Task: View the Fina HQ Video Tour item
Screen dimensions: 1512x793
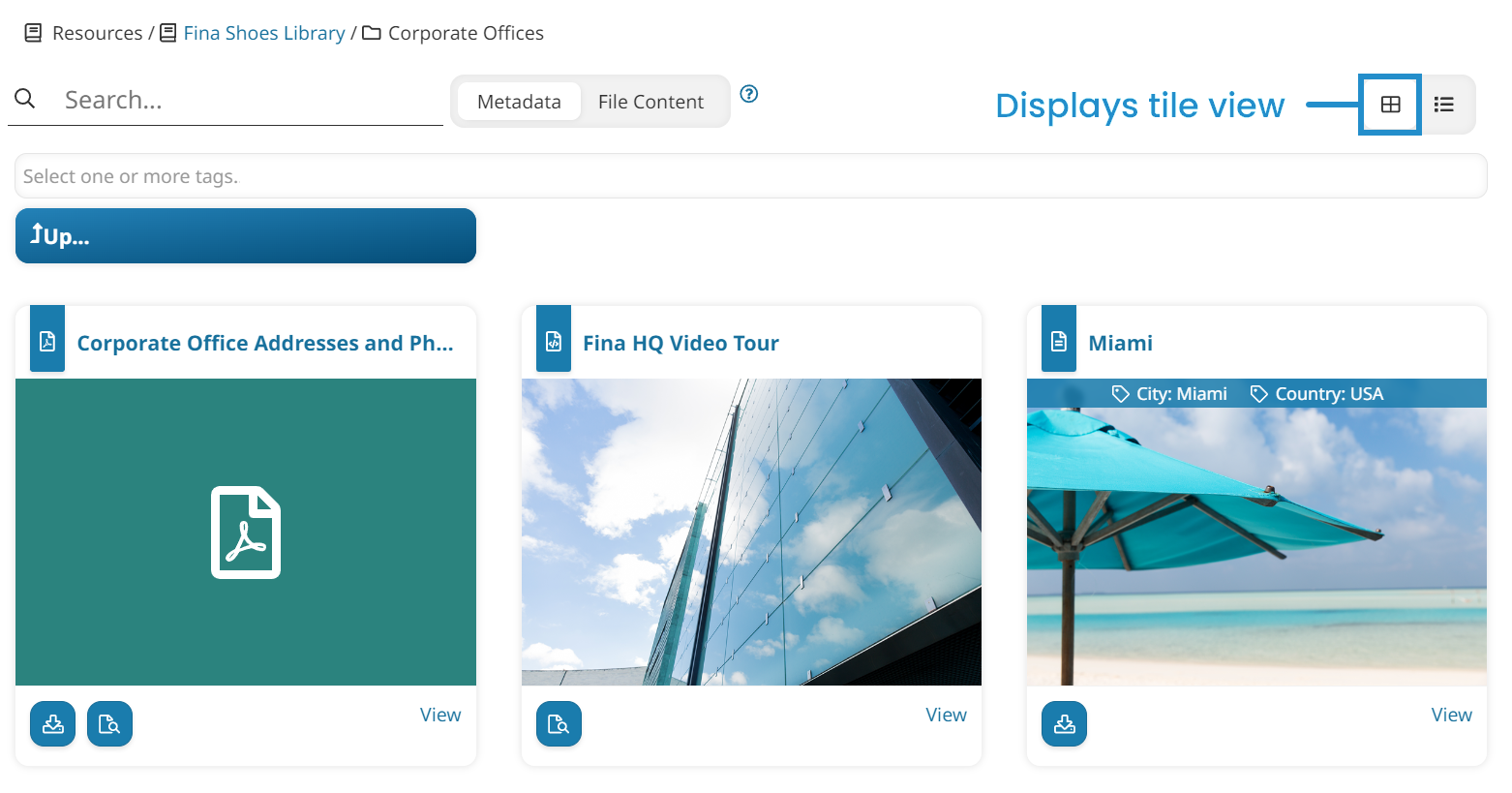Action: [x=946, y=715]
